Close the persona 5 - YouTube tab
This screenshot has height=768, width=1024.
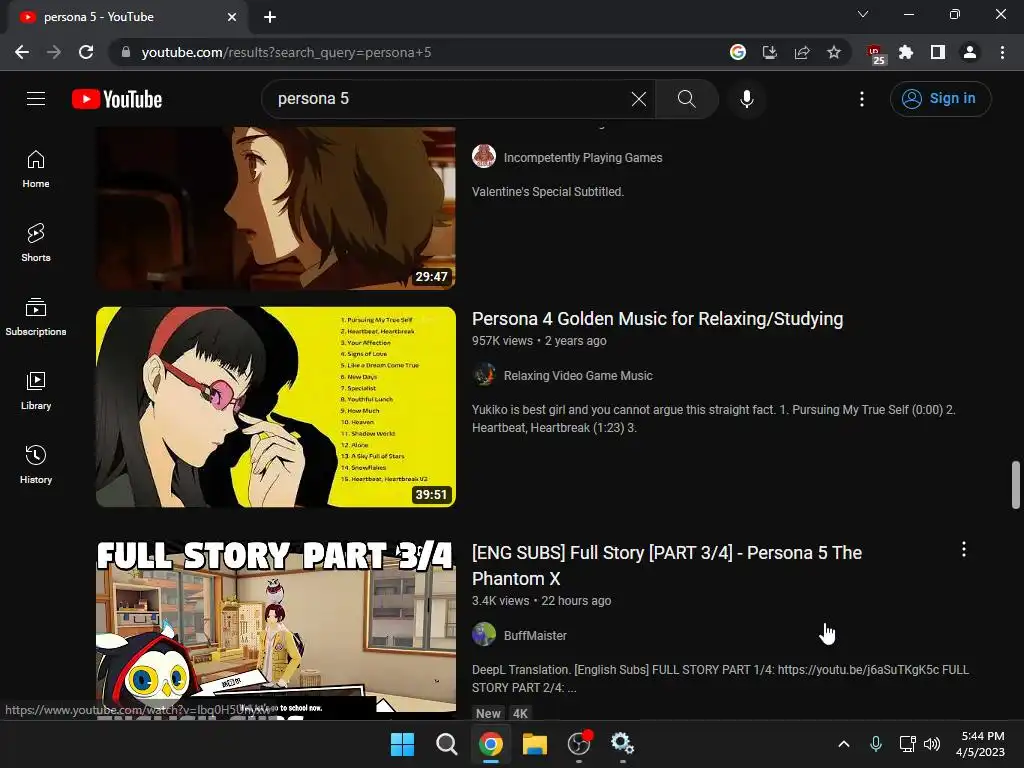pyautogui.click(x=232, y=17)
